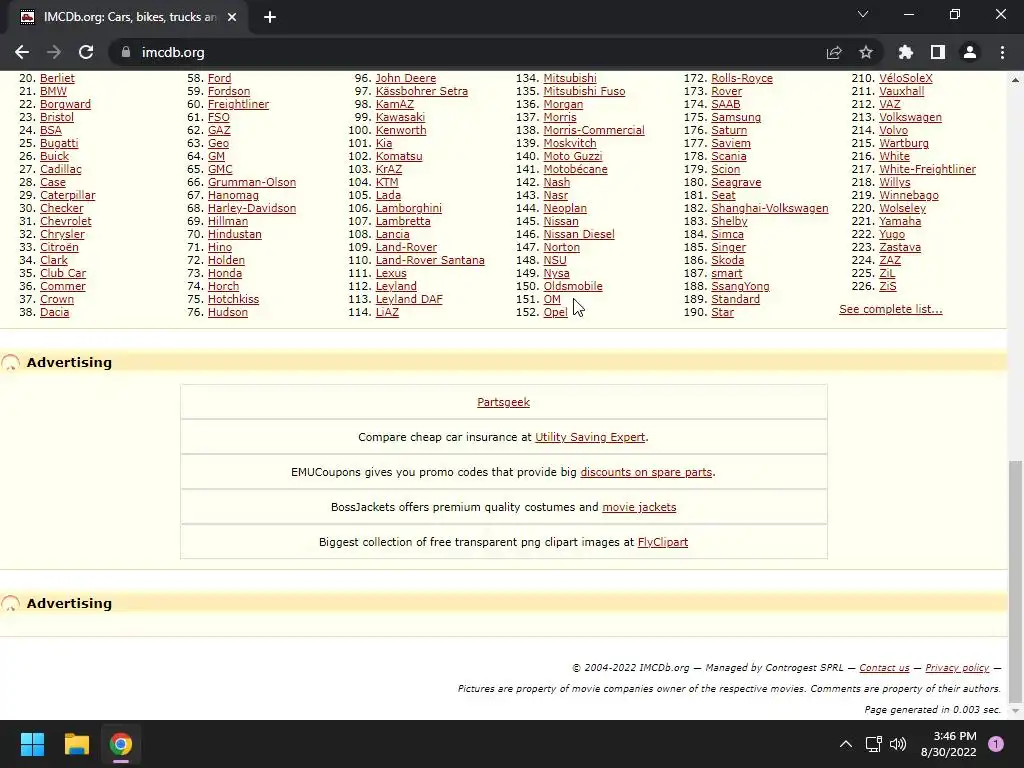Open the Contact us footer link
Screen dimensions: 1024x768
tap(884, 667)
